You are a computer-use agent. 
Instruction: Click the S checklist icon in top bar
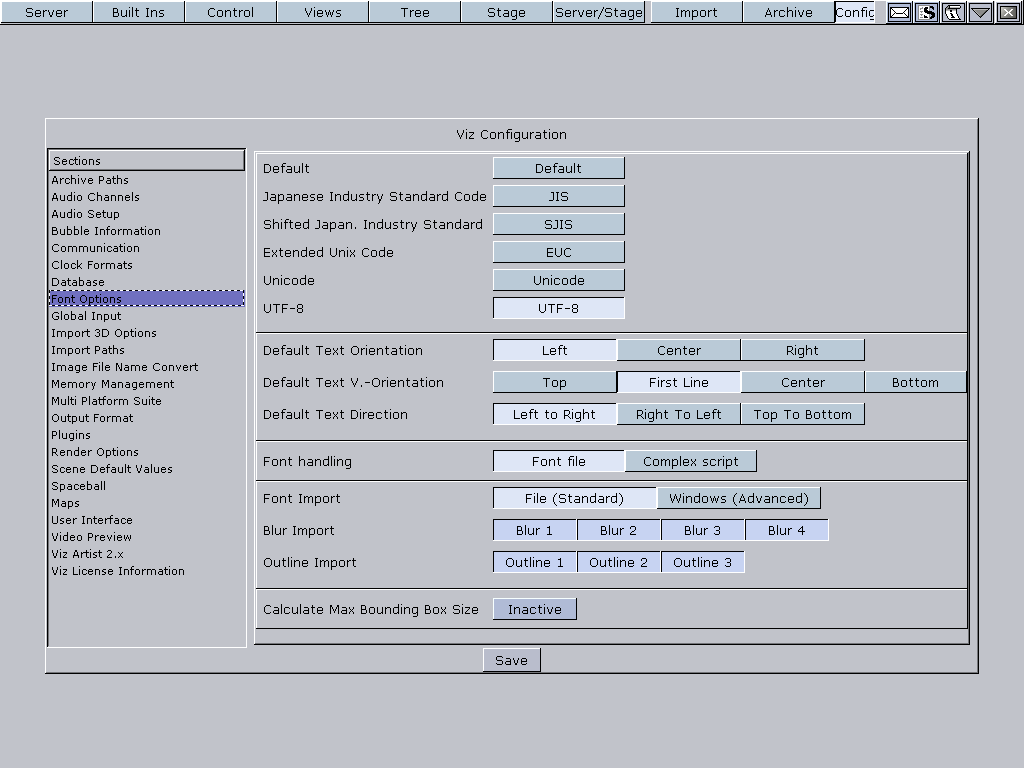927,12
